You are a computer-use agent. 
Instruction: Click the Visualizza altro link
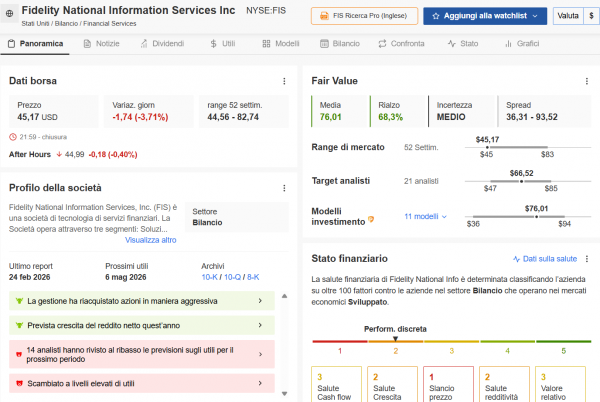[150, 240]
